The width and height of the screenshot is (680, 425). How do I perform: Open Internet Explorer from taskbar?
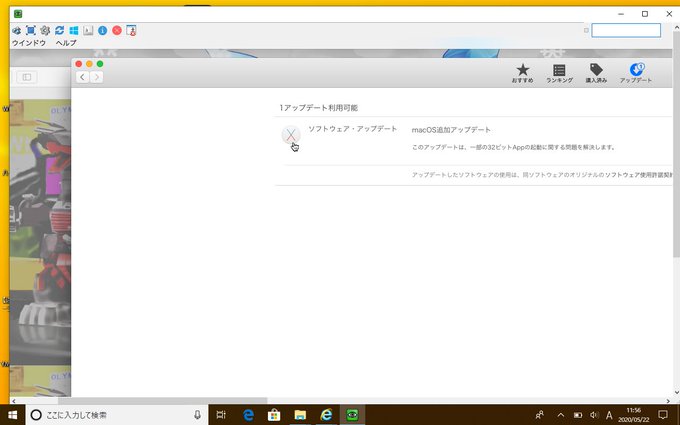click(x=326, y=415)
